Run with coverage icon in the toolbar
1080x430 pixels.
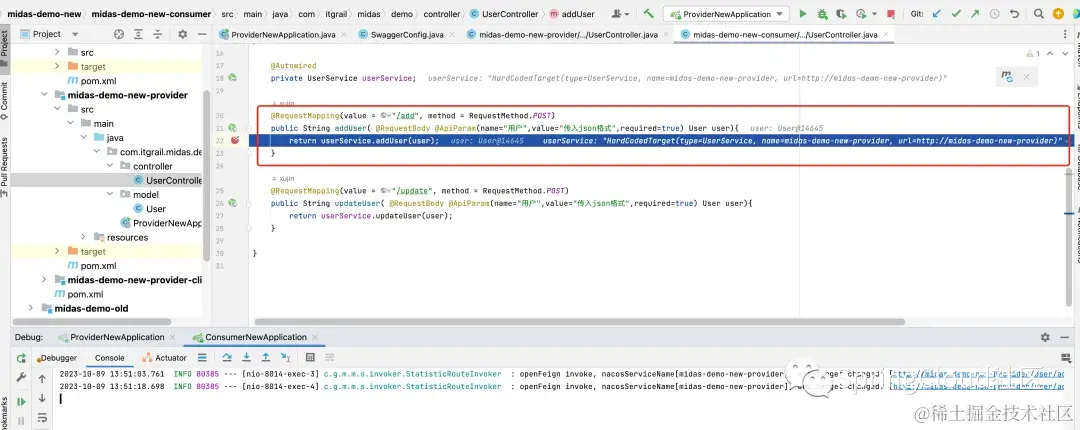[x=840, y=14]
